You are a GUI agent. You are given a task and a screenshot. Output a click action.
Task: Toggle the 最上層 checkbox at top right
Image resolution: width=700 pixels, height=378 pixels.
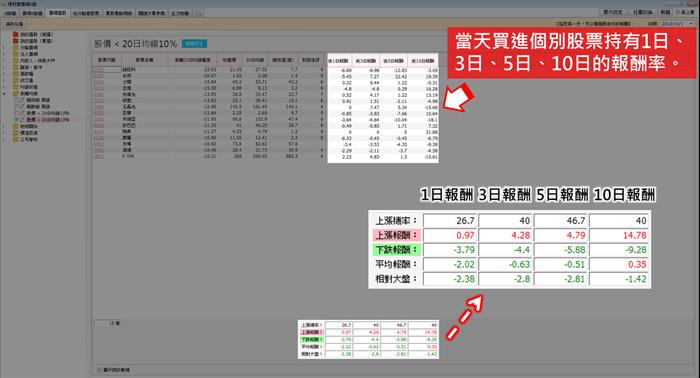[x=678, y=12]
